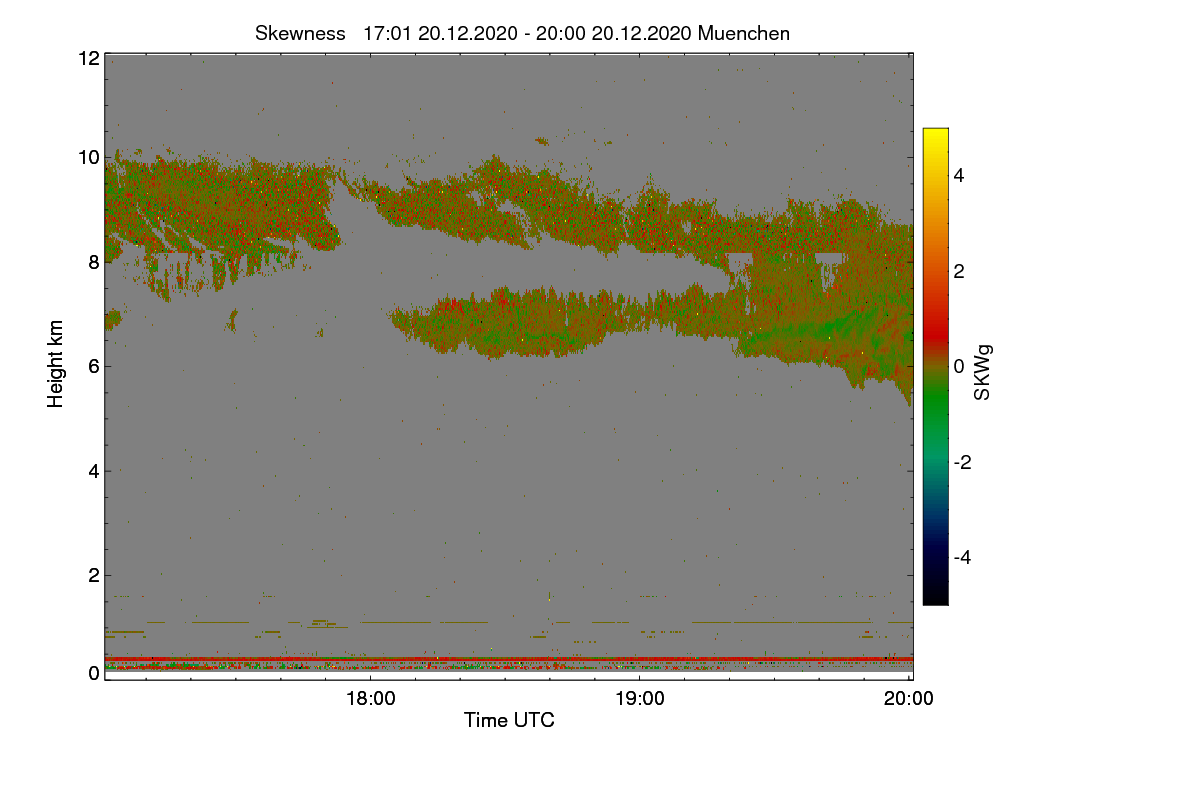Image resolution: width=1200 pixels, height=800 pixels.
Task: Select the 19:00 time axis label
Action: [639, 699]
